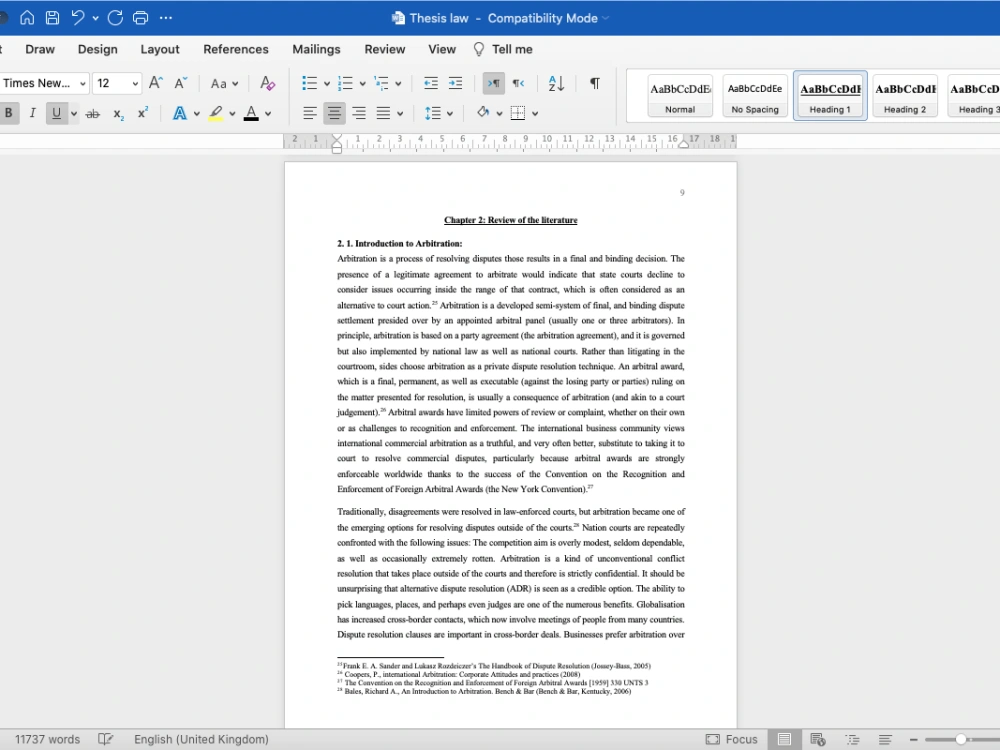Undo the last action
1000x750 pixels.
pyautogui.click(x=78, y=18)
